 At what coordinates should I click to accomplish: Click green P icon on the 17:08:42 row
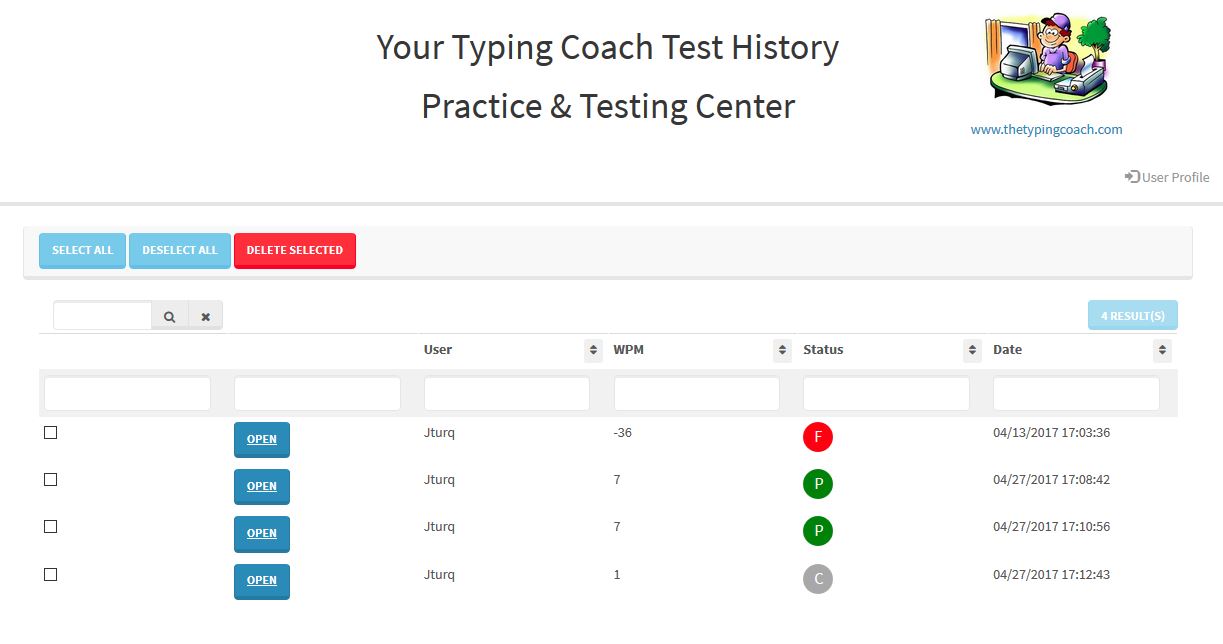point(817,484)
